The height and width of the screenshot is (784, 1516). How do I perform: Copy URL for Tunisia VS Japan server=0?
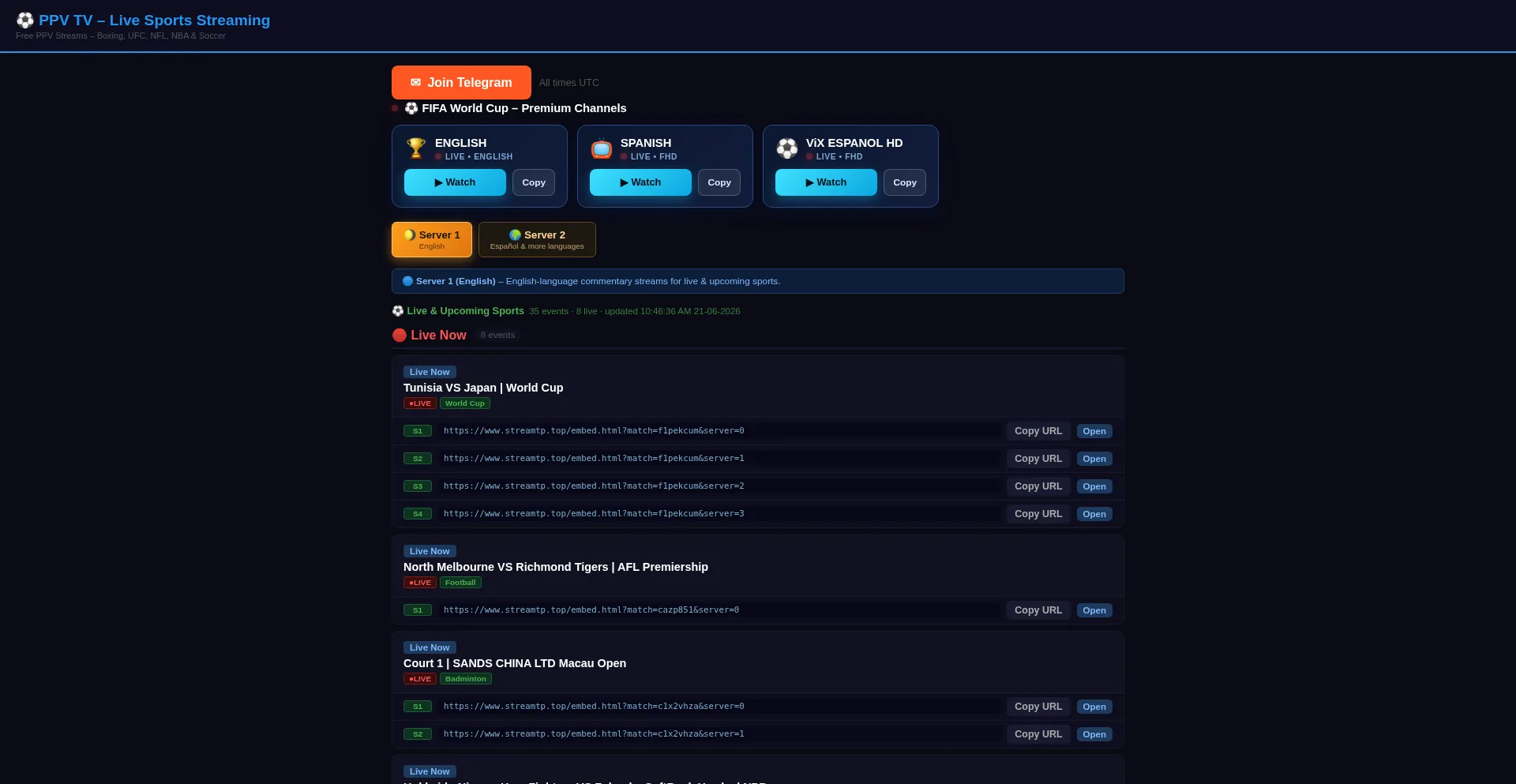click(x=1038, y=431)
